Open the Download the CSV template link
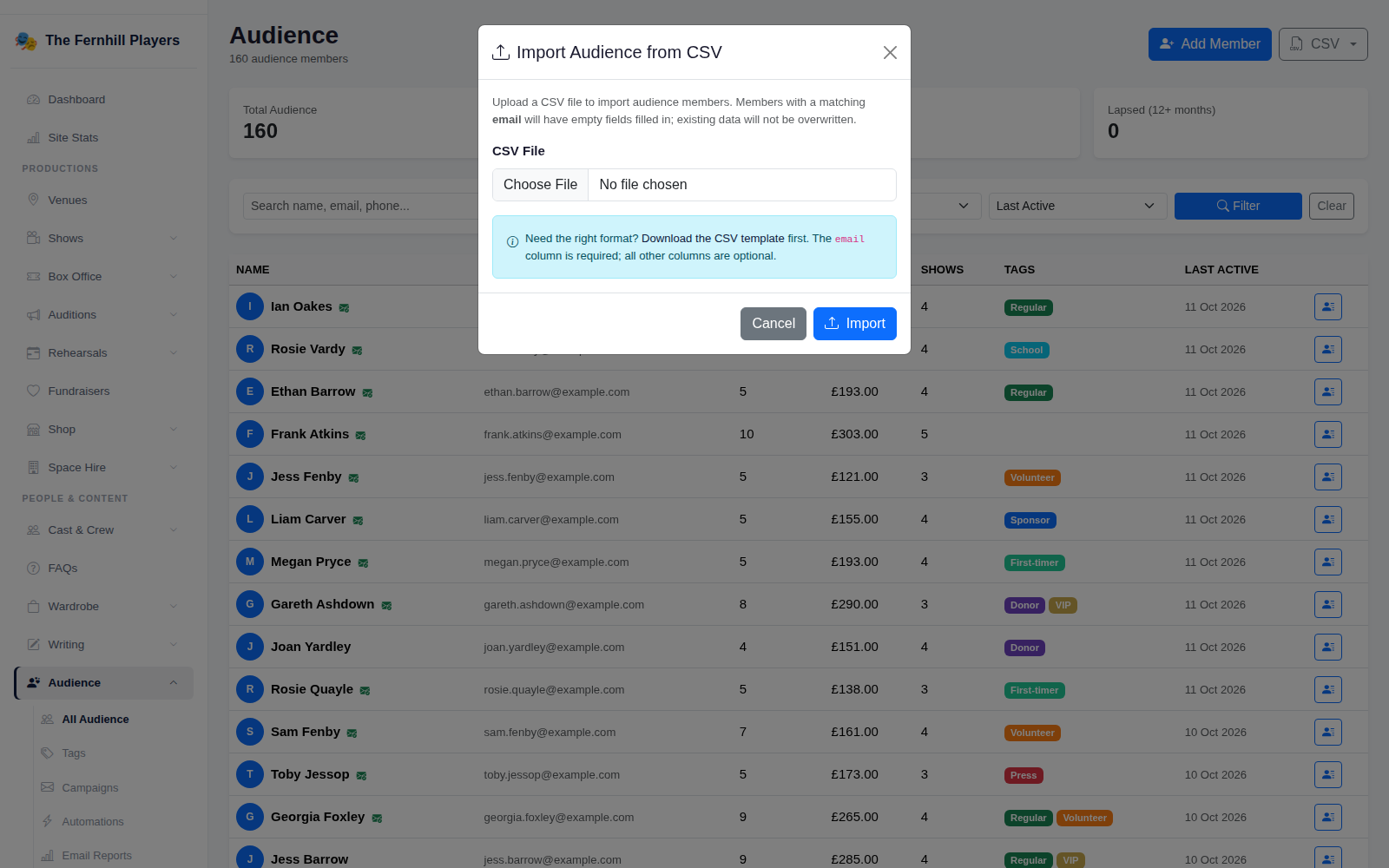Image resolution: width=1389 pixels, height=868 pixels. (x=713, y=239)
